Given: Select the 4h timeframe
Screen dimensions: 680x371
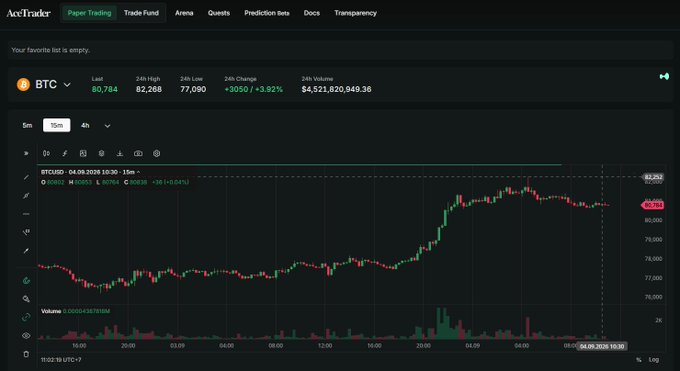Looking at the screenshot, I should 85,125.
